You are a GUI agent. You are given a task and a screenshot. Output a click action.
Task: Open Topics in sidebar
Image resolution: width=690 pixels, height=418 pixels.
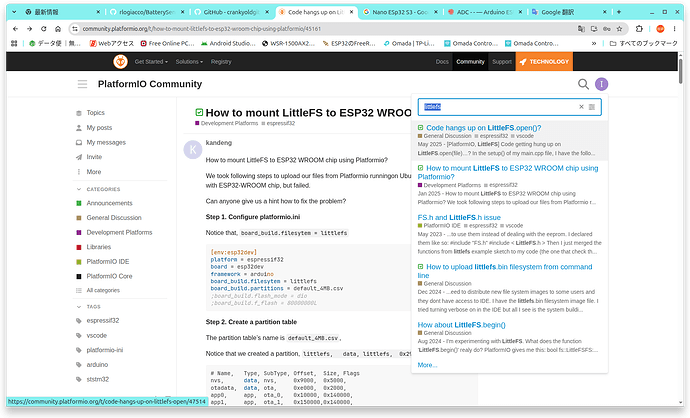pos(95,113)
